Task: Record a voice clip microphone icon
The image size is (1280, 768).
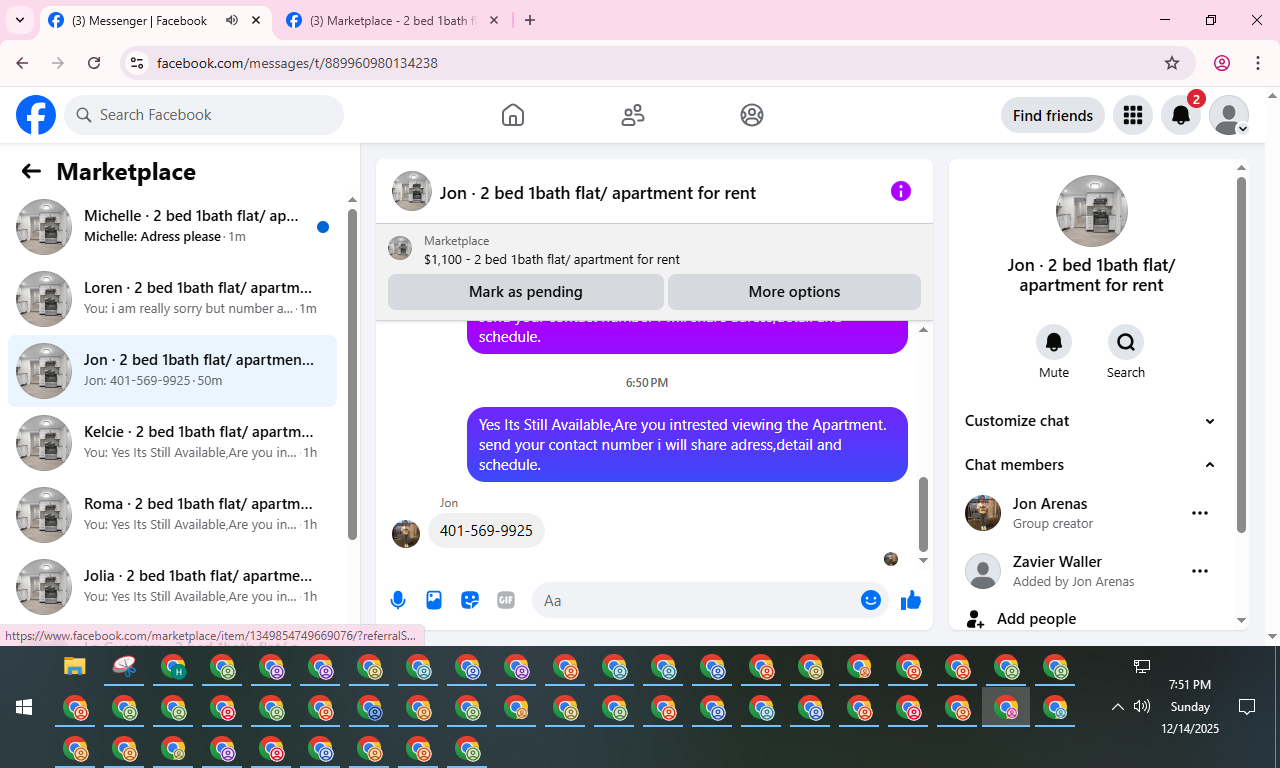Action: click(398, 600)
